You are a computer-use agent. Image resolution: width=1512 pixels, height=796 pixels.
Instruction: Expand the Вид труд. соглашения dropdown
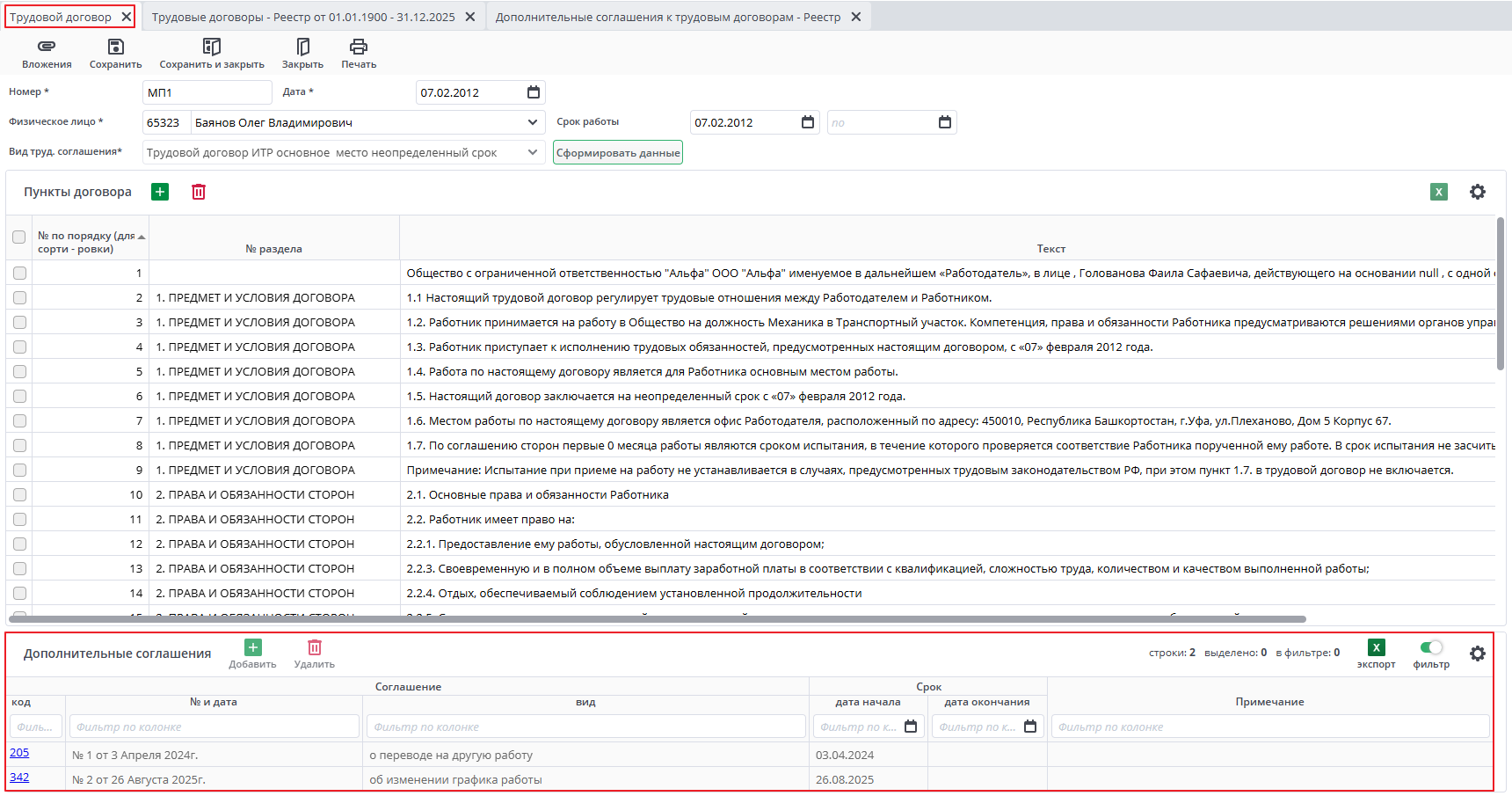(533, 152)
